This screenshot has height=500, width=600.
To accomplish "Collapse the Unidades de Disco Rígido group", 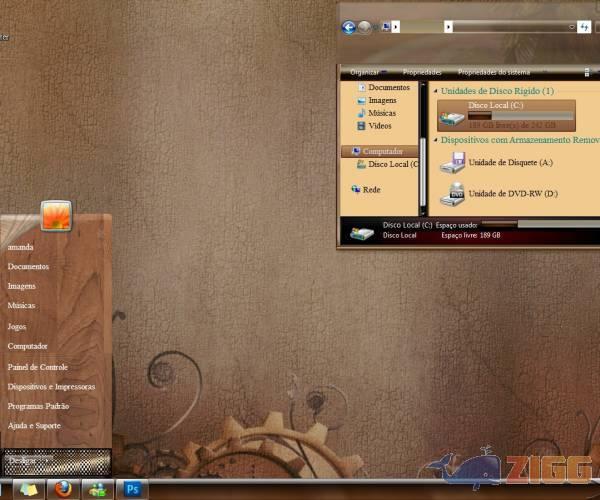I will tap(435, 91).
